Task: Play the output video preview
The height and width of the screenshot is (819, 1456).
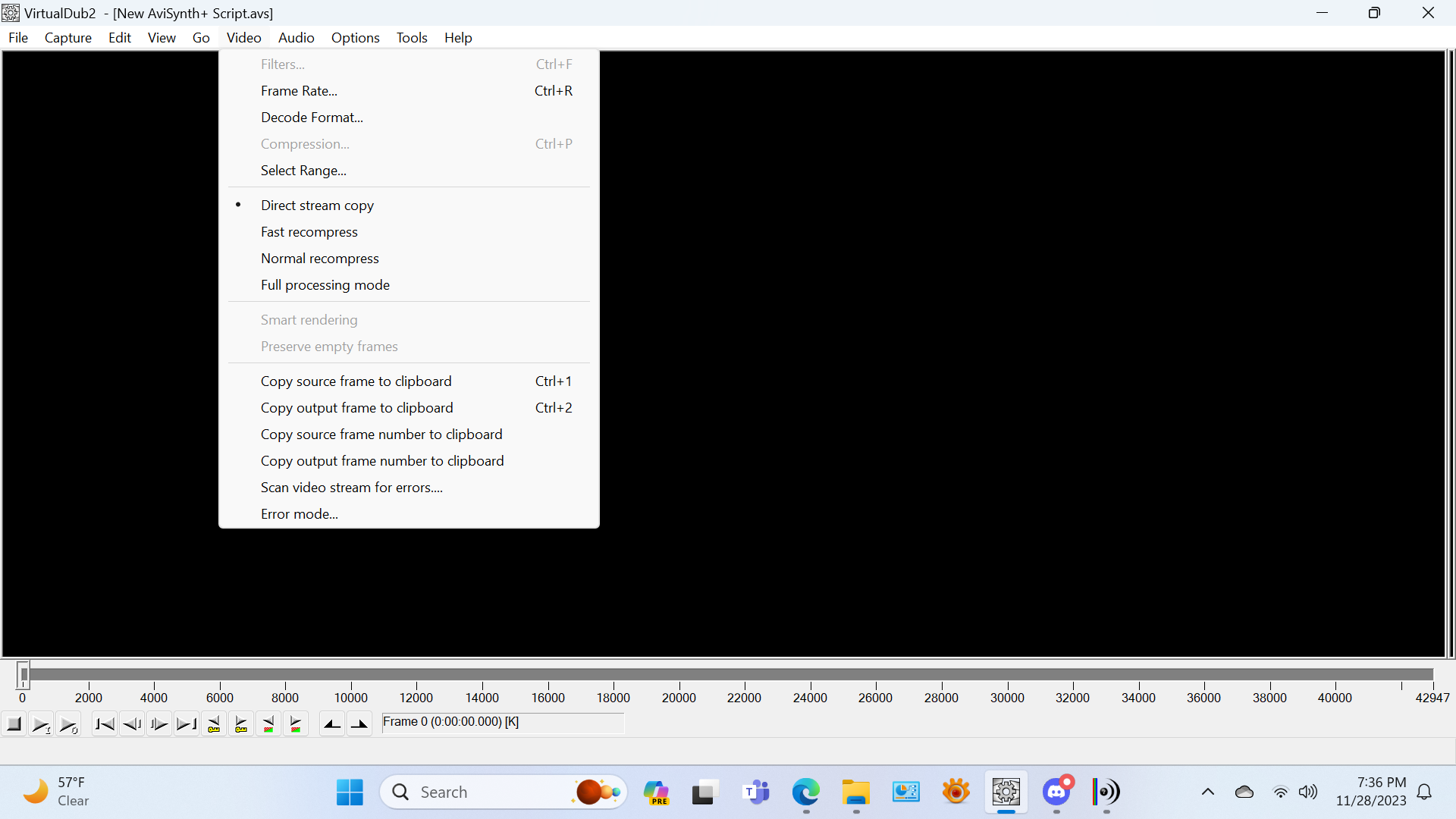Action: pos(68,724)
